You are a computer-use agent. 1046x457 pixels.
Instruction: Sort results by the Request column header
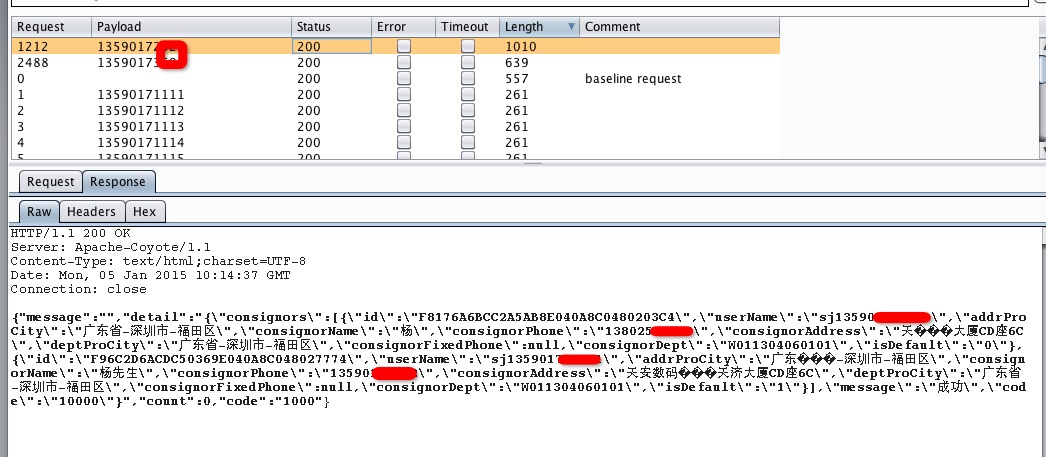[x=51, y=27]
